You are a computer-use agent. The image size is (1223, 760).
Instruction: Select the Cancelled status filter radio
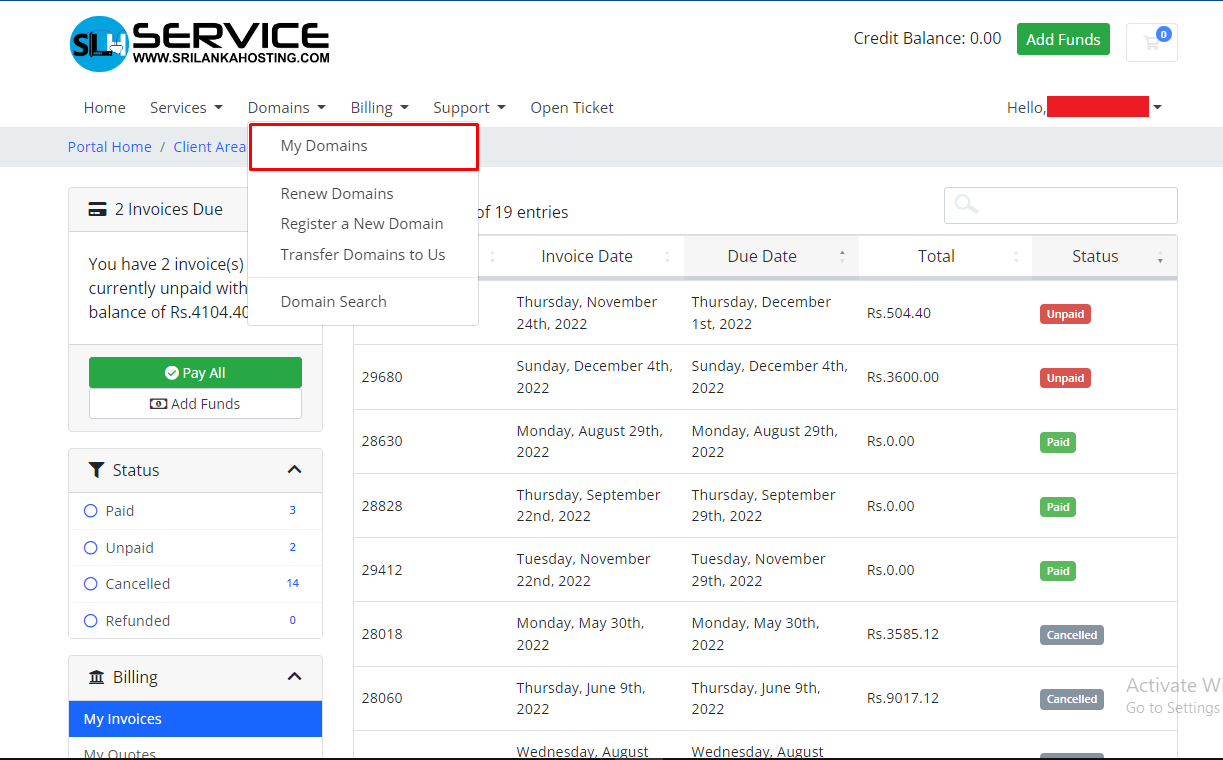click(91, 584)
